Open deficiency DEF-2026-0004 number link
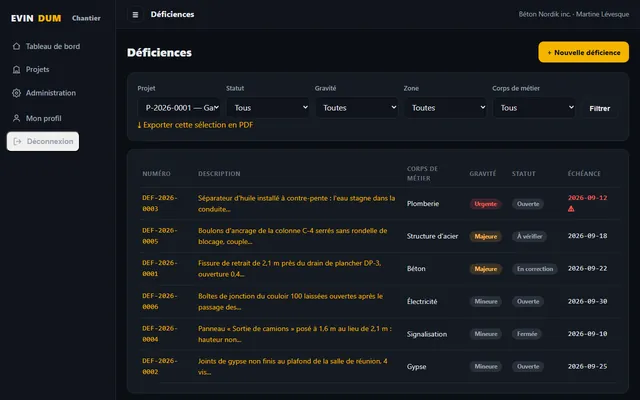Screen dimensions: 640x400 (x=160, y=334)
